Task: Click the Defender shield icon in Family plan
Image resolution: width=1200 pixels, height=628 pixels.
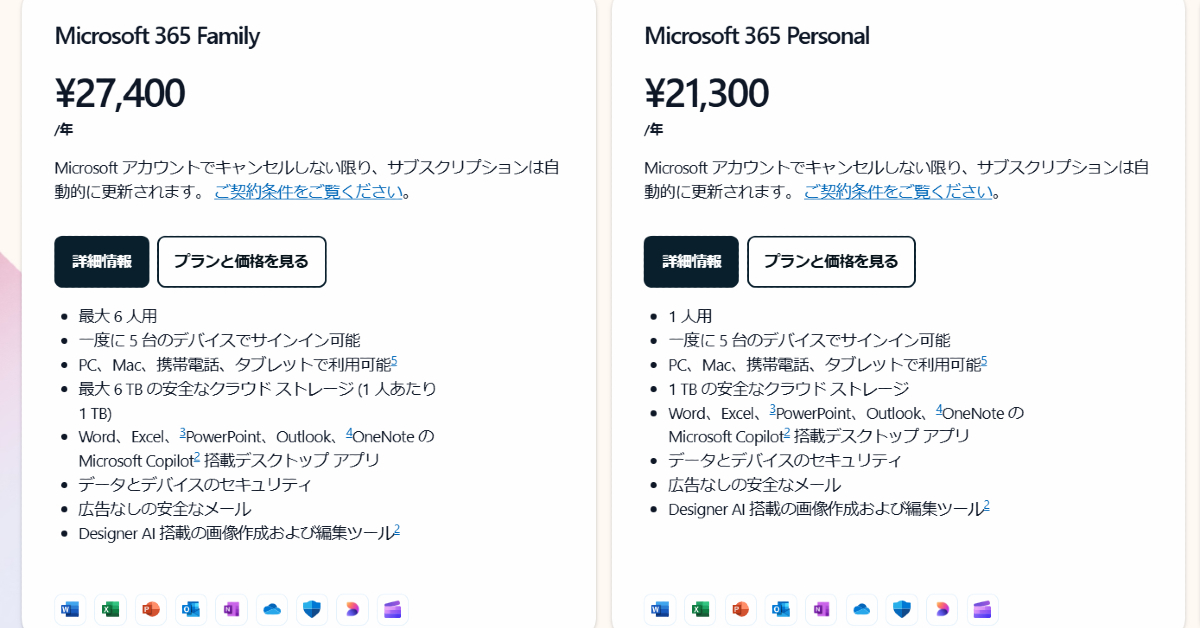Action: [312, 609]
